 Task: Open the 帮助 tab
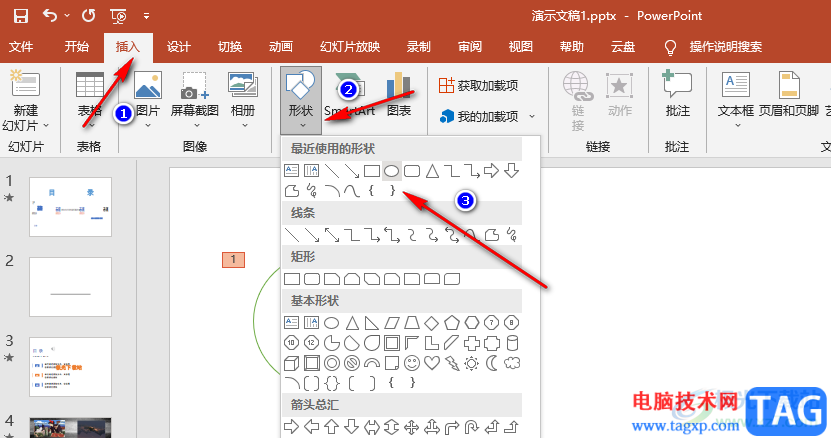(x=571, y=47)
